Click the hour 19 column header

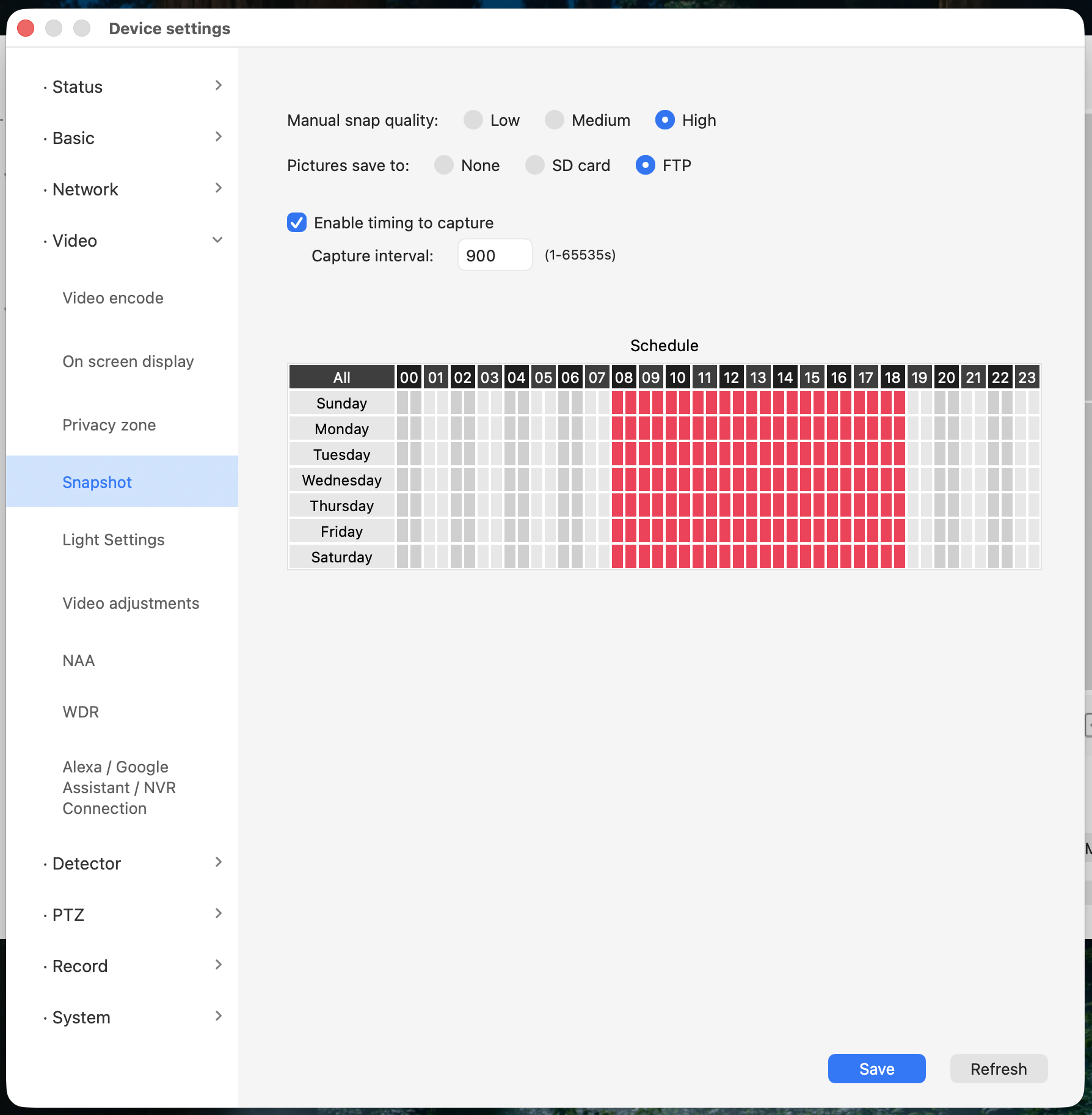(x=919, y=377)
